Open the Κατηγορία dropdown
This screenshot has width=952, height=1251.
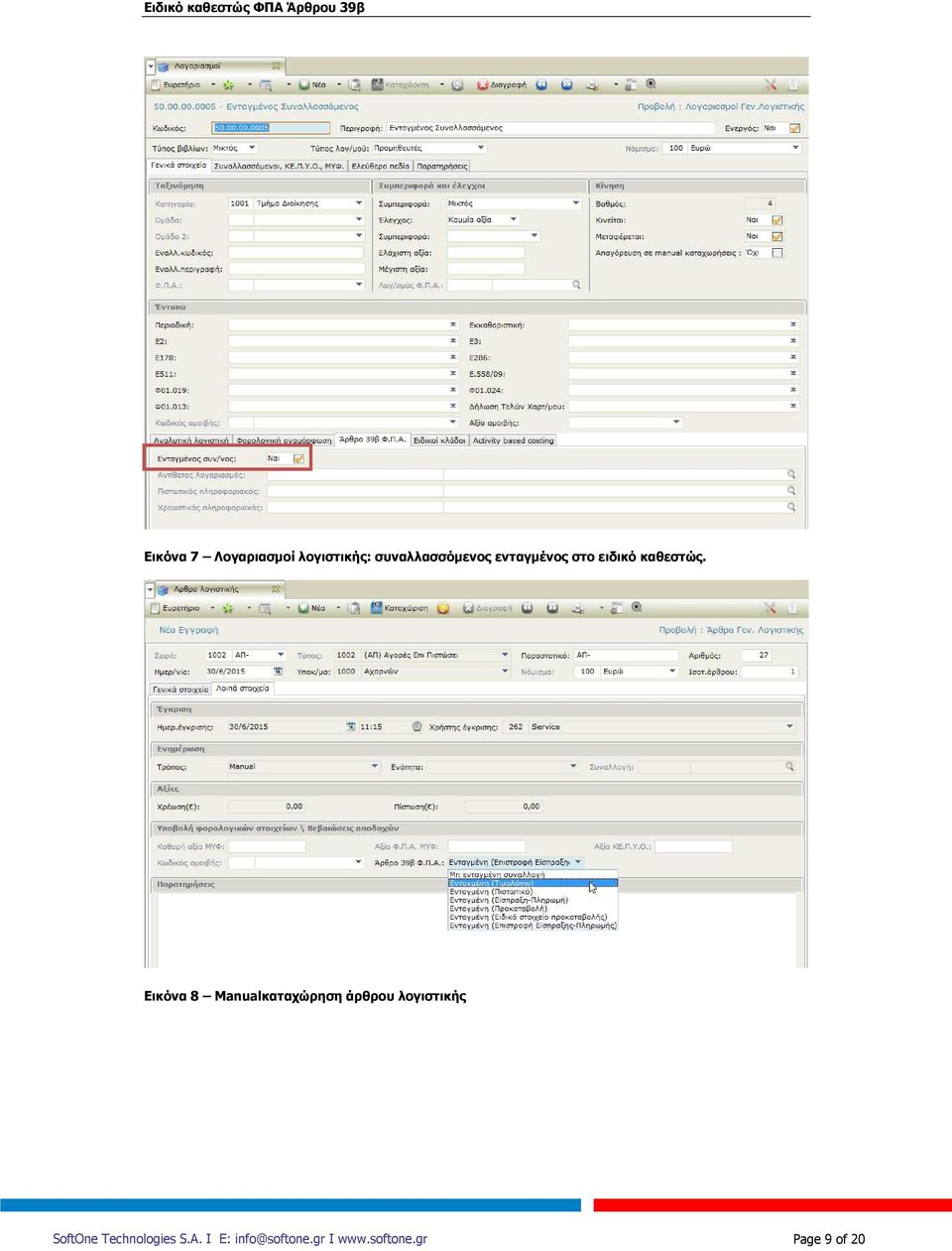point(359,203)
